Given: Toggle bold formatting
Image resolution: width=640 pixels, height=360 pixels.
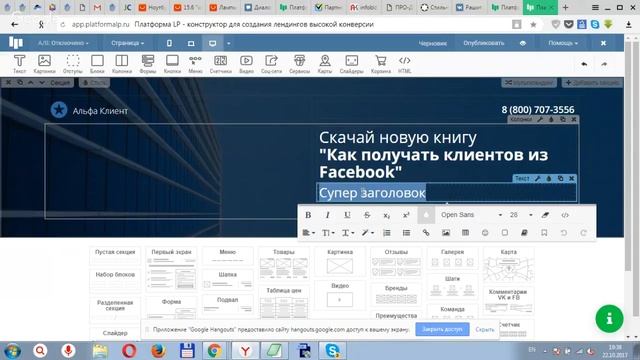Looking at the screenshot, I should tap(308, 215).
